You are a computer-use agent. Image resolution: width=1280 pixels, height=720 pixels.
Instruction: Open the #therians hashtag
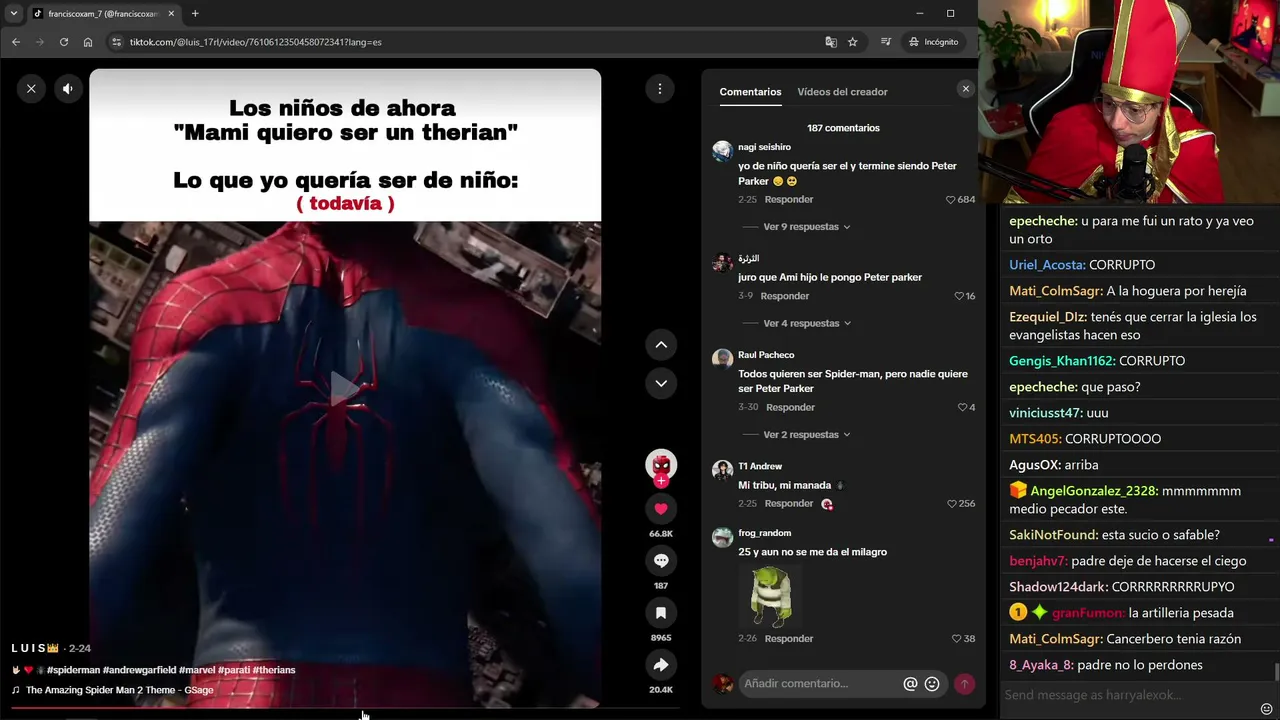[x=274, y=670]
